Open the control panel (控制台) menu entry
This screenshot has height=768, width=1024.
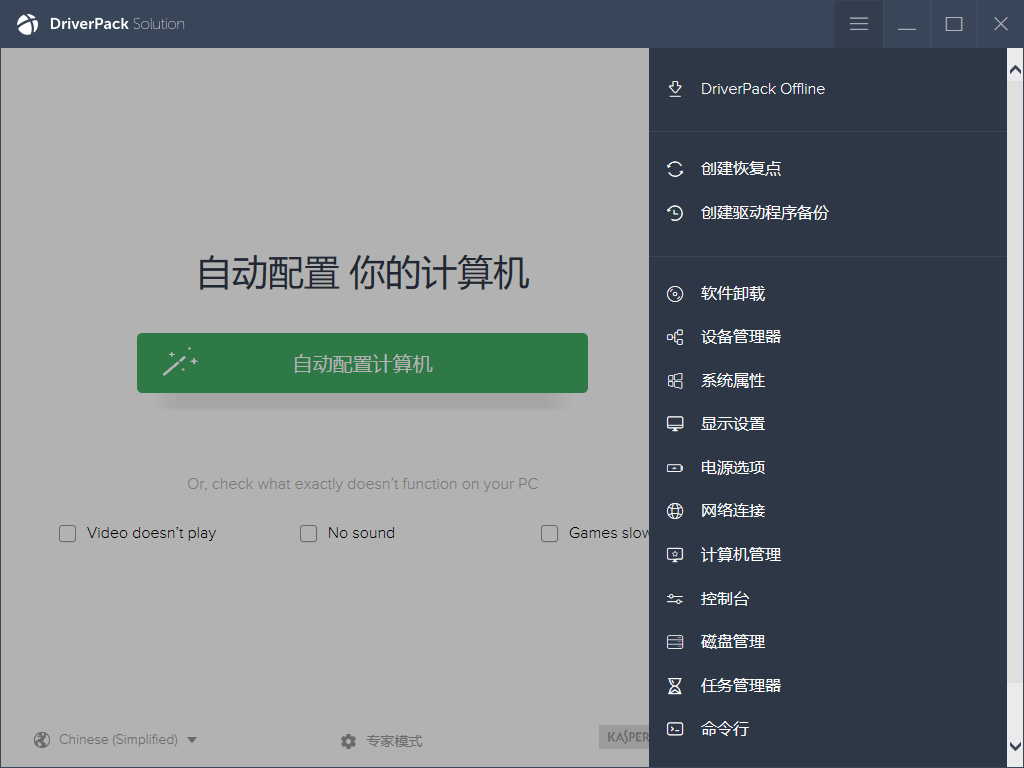coord(724,599)
